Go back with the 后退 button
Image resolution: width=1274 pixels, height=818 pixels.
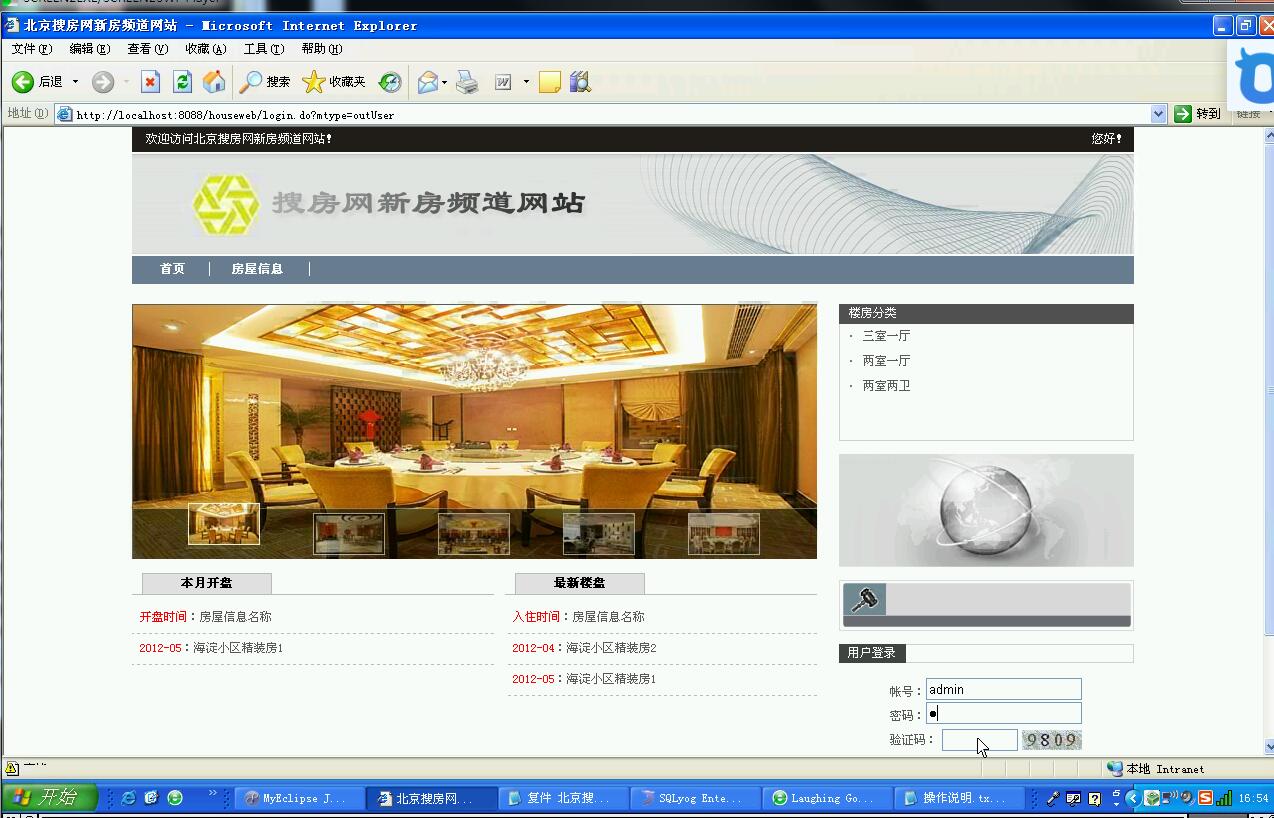[x=37, y=82]
